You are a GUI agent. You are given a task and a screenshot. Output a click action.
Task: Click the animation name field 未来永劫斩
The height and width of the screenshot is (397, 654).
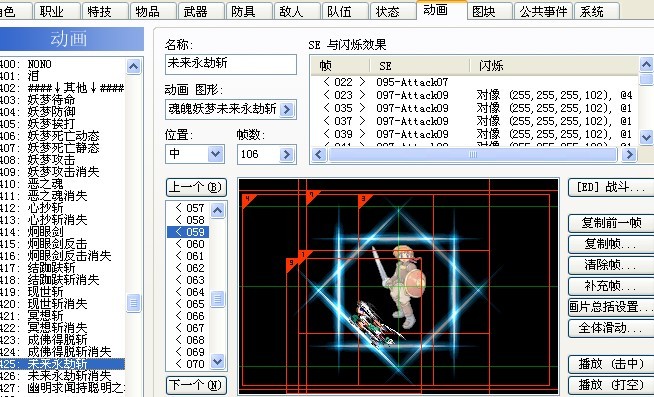coord(231,64)
